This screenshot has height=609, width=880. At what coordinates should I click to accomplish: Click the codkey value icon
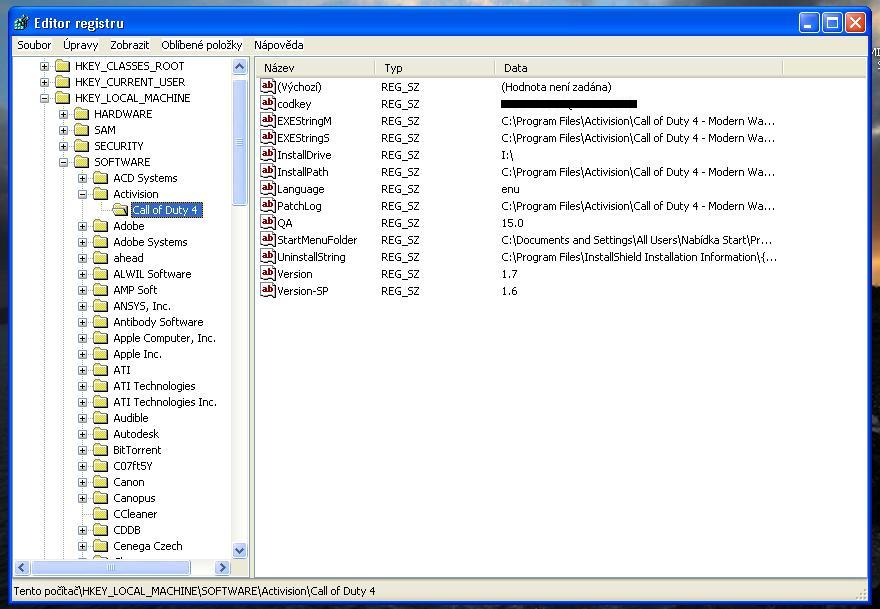[268, 103]
